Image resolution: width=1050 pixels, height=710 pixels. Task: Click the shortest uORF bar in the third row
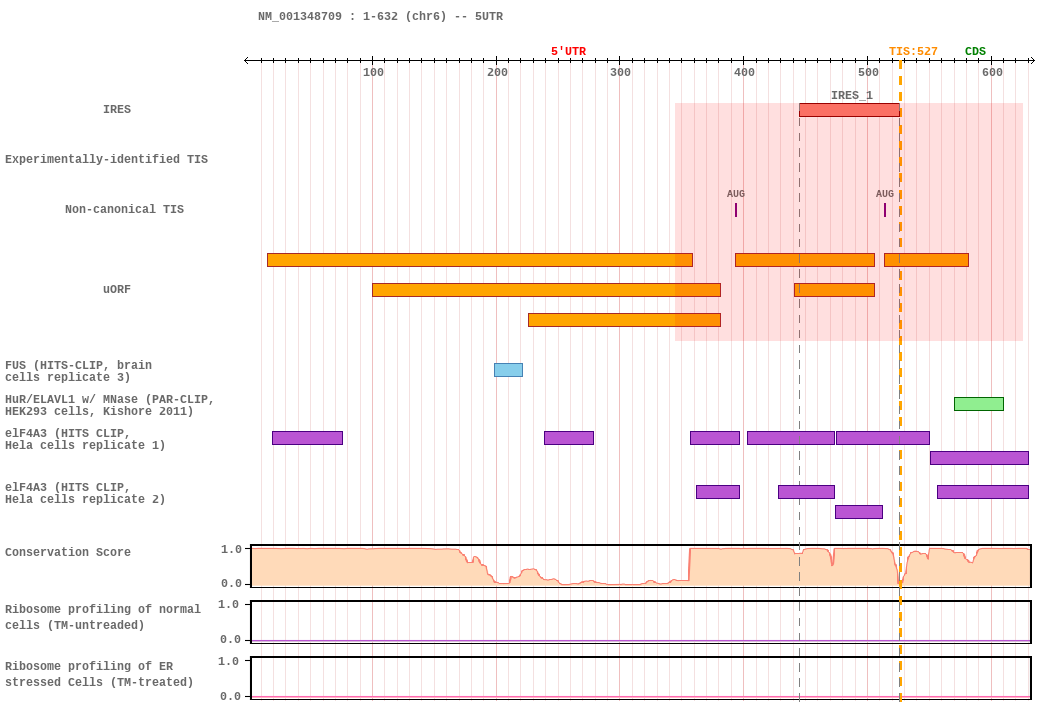(624, 320)
